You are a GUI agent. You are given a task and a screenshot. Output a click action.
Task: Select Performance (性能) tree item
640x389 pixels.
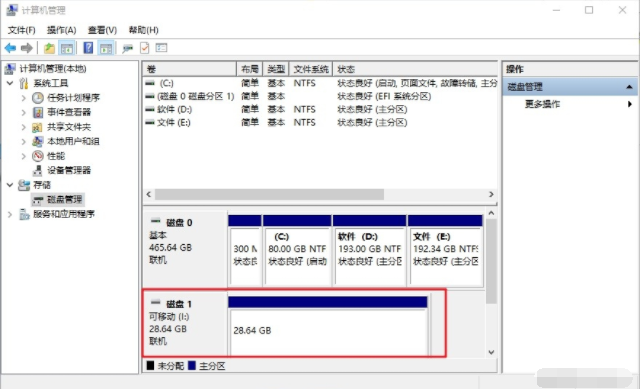pos(56,156)
